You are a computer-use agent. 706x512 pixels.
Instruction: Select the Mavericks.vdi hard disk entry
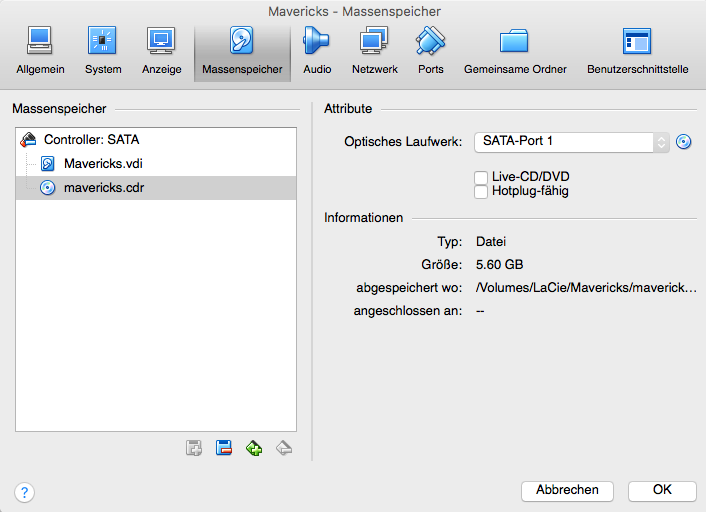(96, 164)
